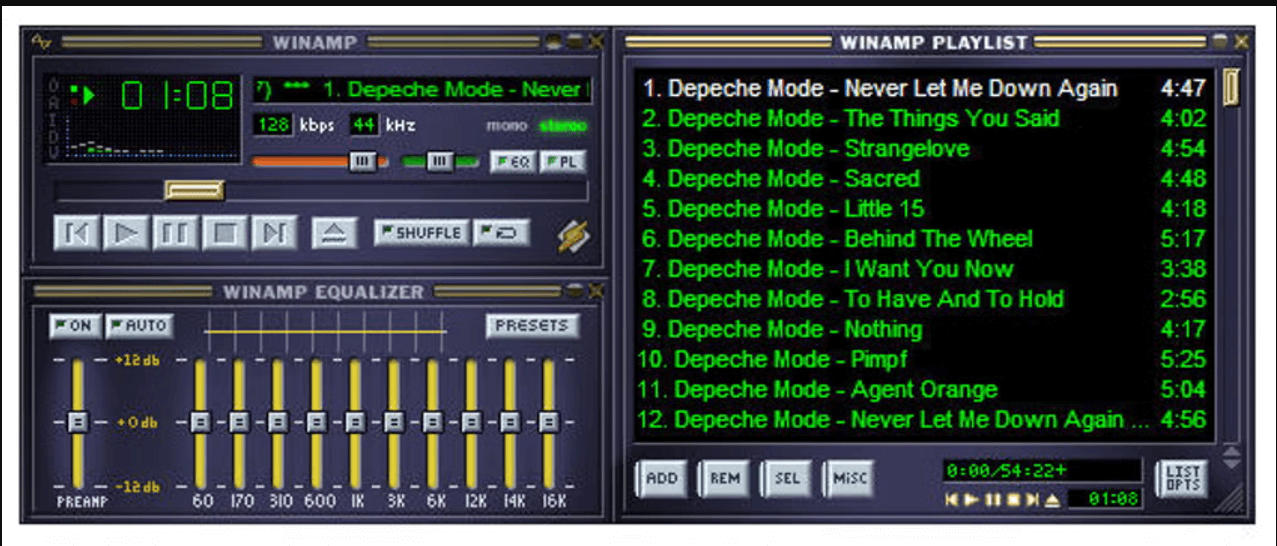Enable the equalizer AUTO button
1277x546 pixels.
(x=139, y=326)
